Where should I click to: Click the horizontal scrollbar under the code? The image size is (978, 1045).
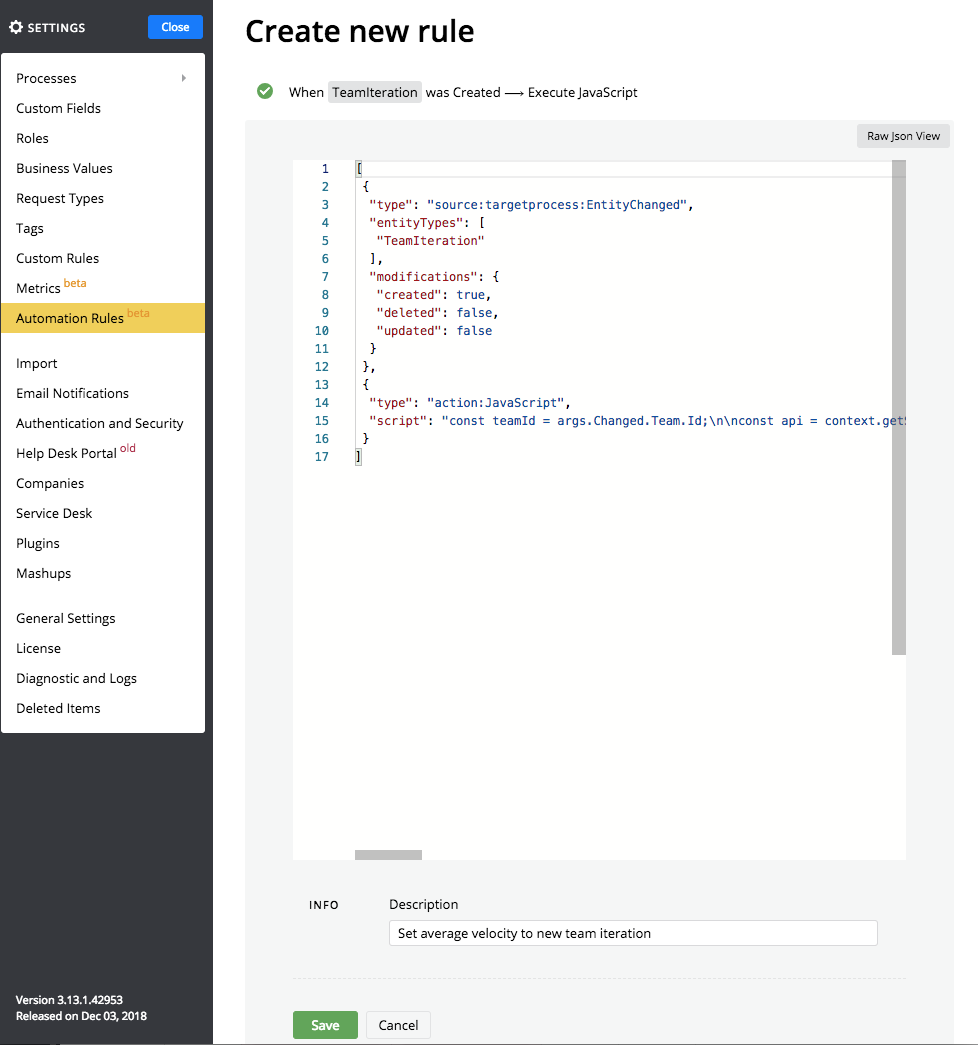pos(388,855)
